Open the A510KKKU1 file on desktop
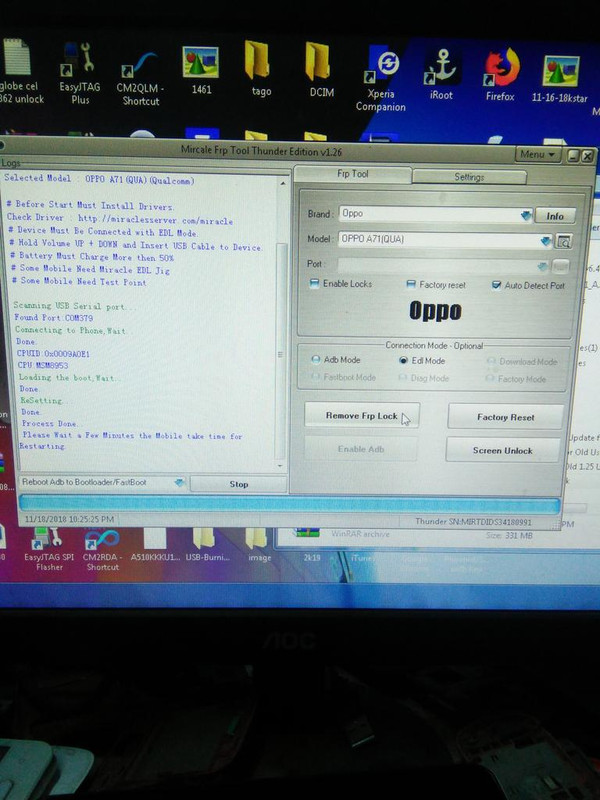 pyautogui.click(x=155, y=545)
